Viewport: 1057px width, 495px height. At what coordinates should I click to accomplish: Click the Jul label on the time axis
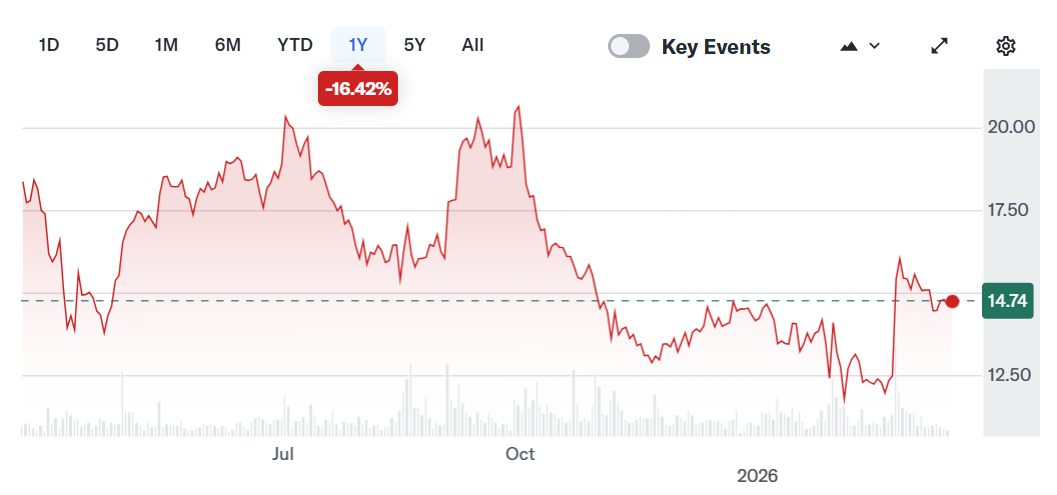[283, 454]
